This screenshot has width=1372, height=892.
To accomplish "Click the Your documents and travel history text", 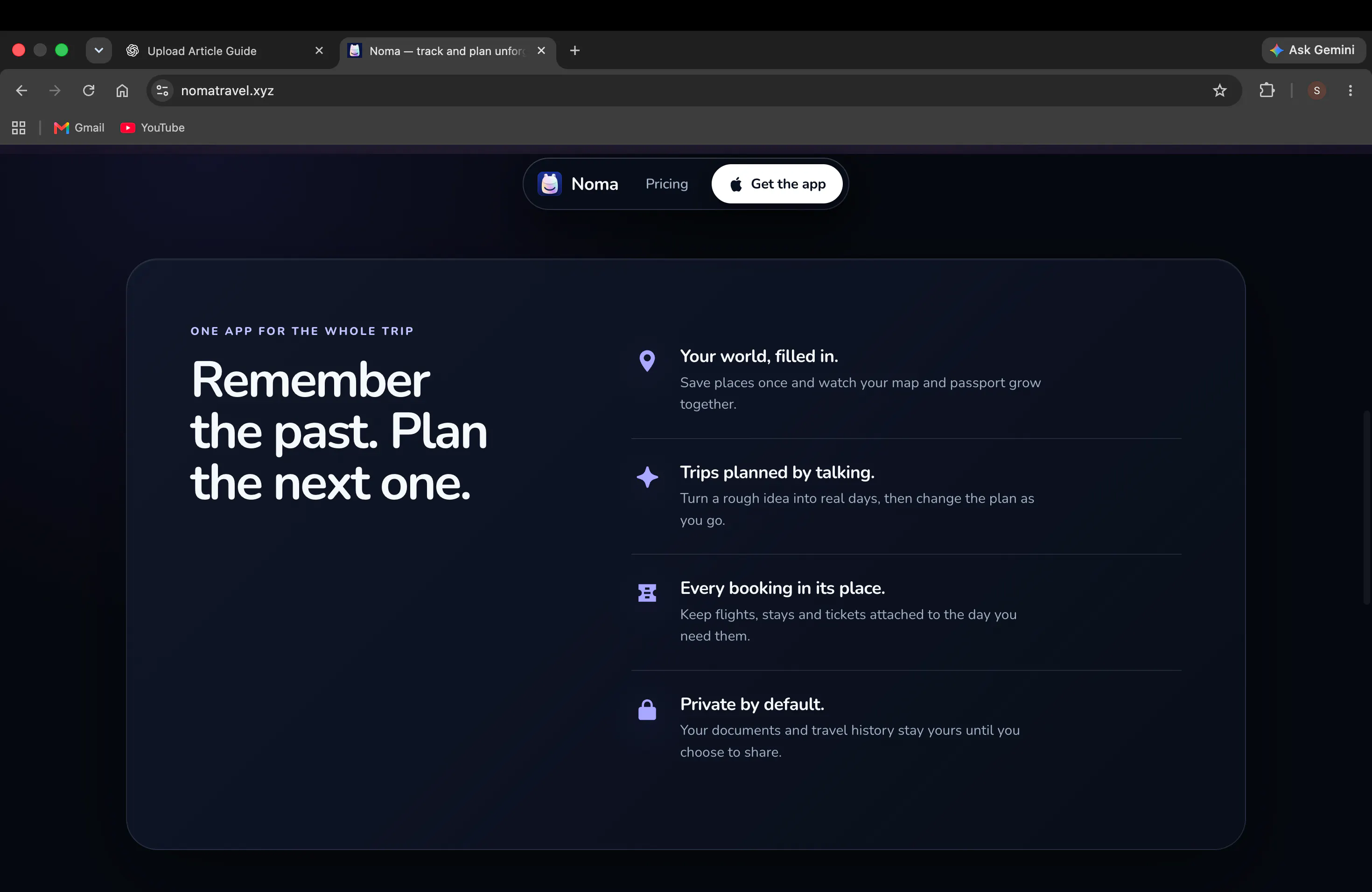I will pyautogui.click(x=850, y=741).
